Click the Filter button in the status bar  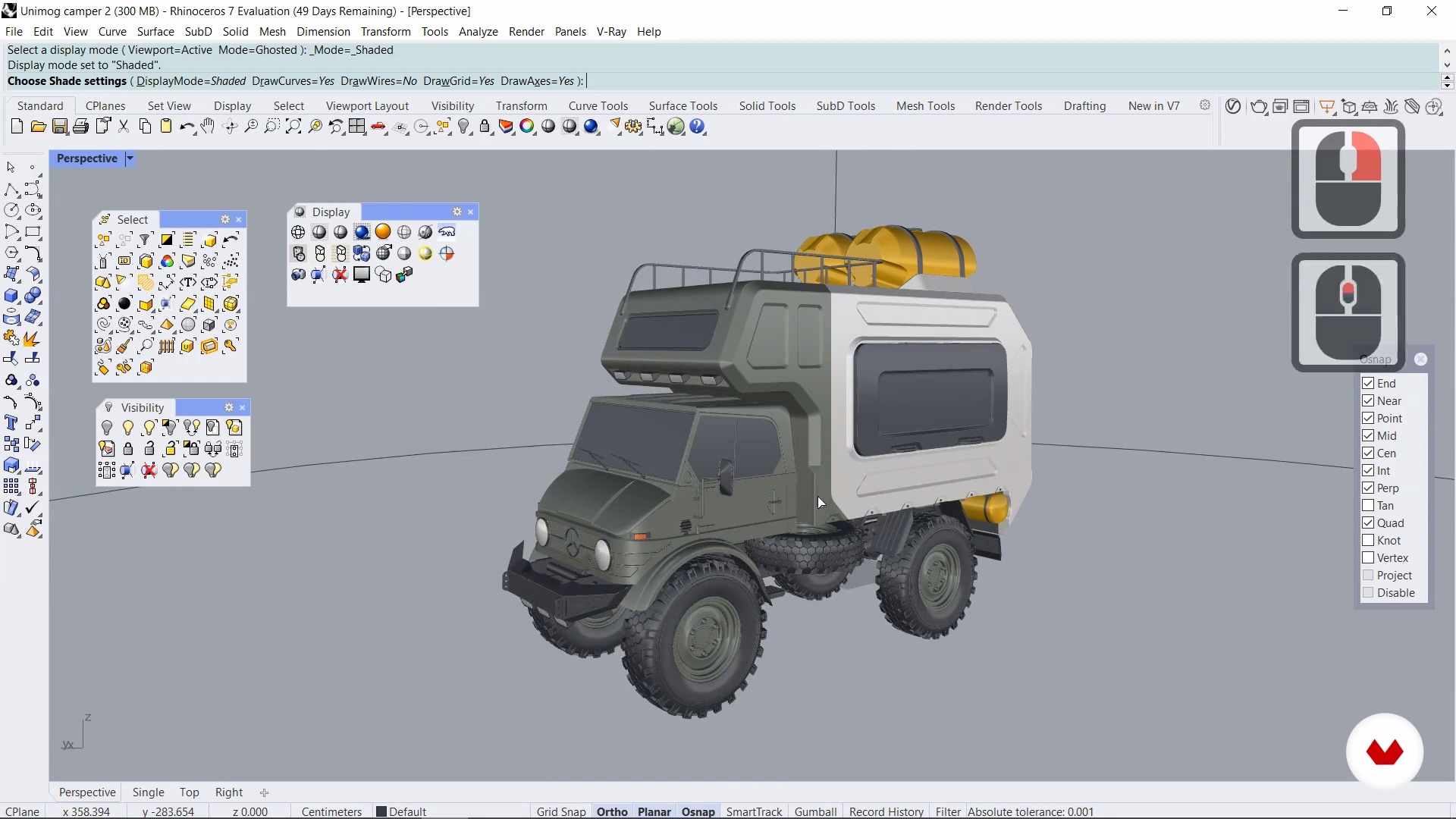click(x=948, y=811)
